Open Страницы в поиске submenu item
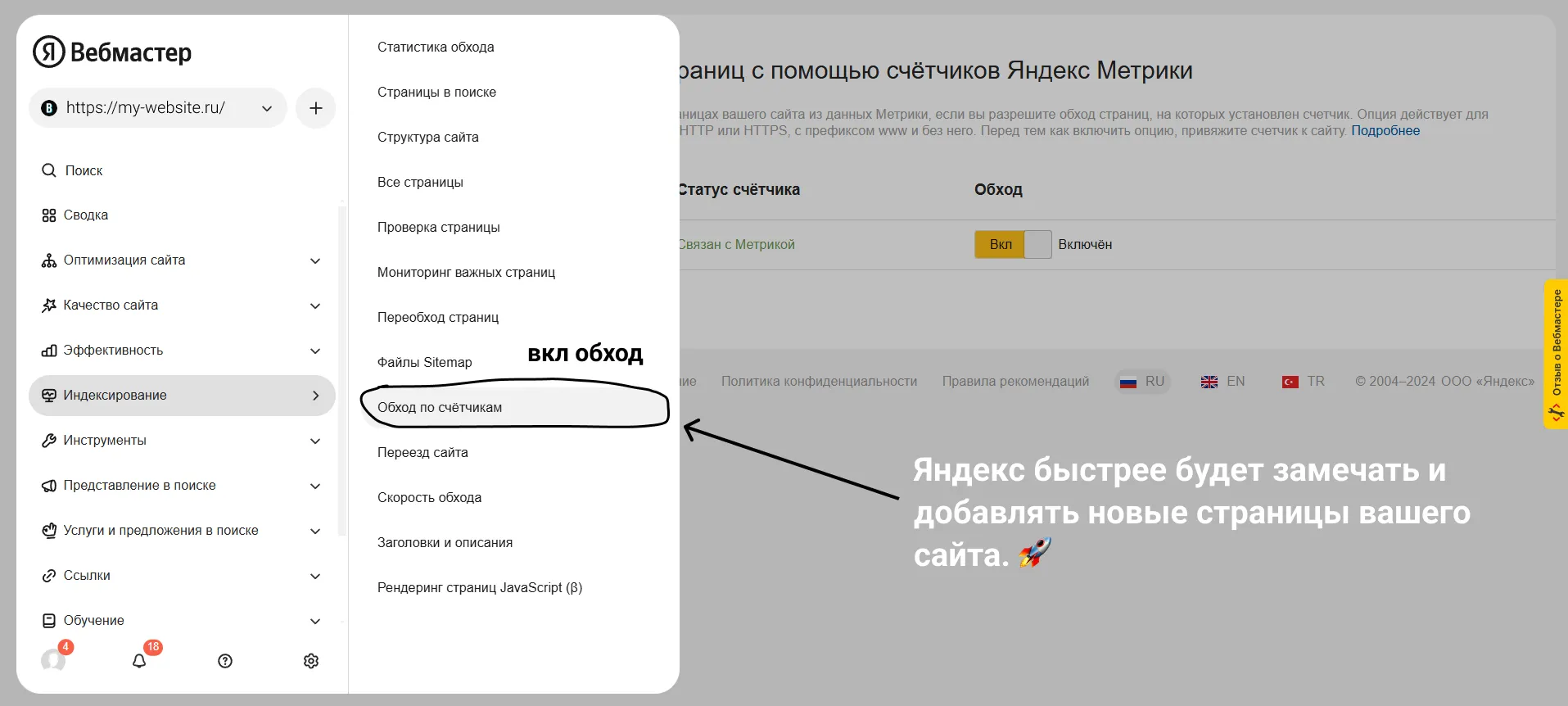1568x706 pixels. (x=436, y=93)
